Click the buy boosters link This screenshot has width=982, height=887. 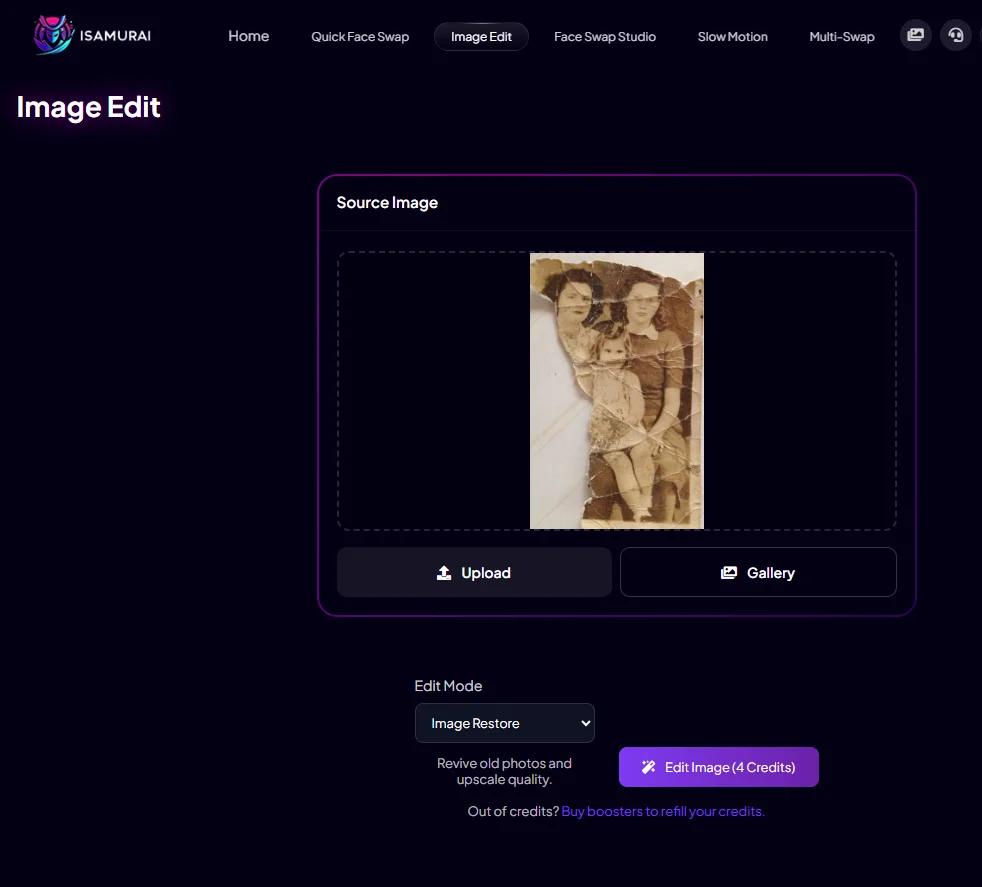662,811
